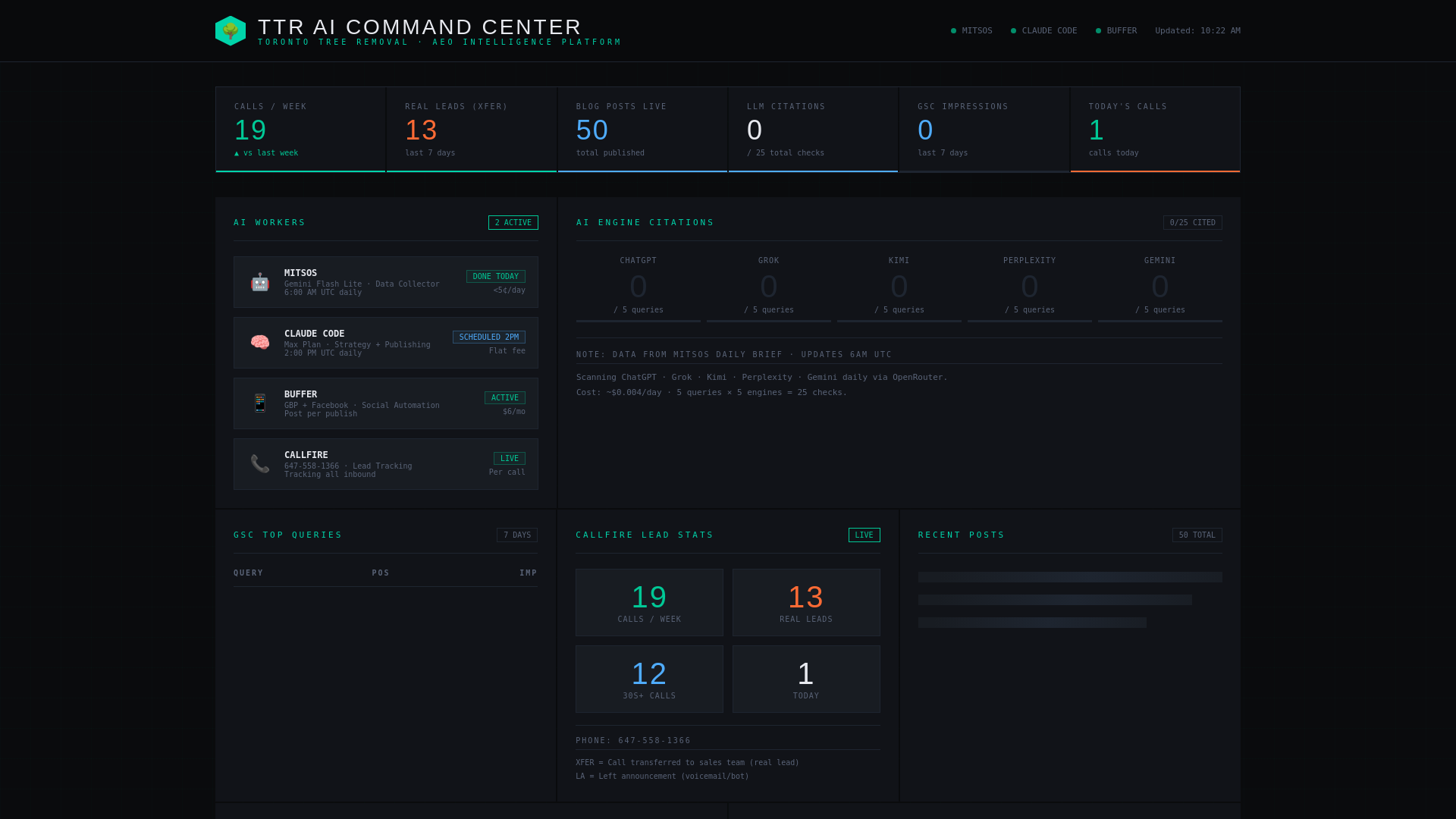
Task: Click the ChatGPT progress bar under 5 queries
Action: point(639,322)
